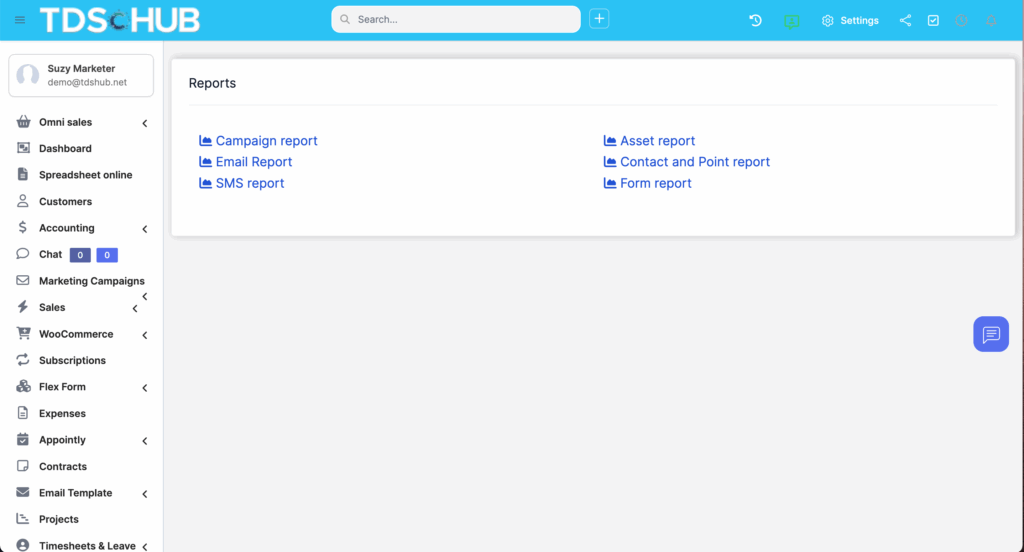The width and height of the screenshot is (1024, 552).
Task: Click the history clock icon in header
Action: point(756,20)
